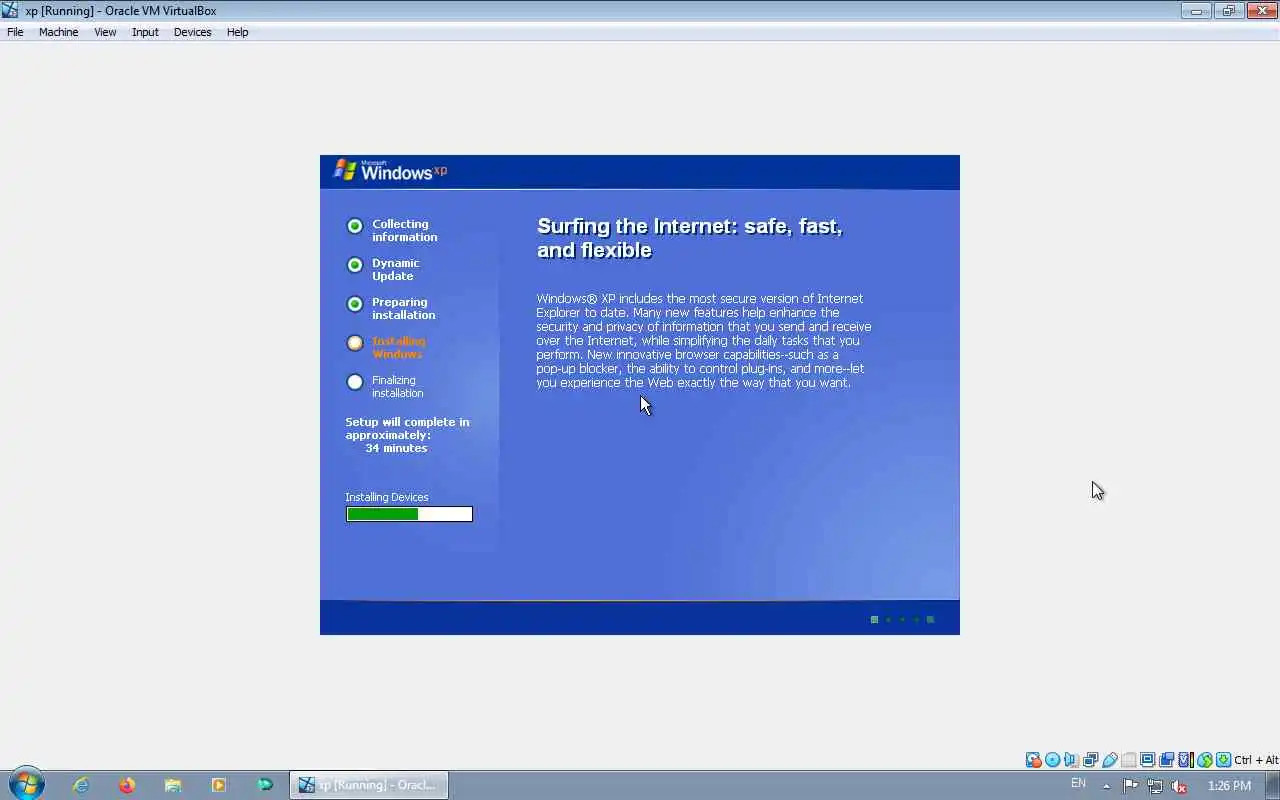The image size is (1280, 800).
Task: Open the Help menu
Action: click(237, 32)
